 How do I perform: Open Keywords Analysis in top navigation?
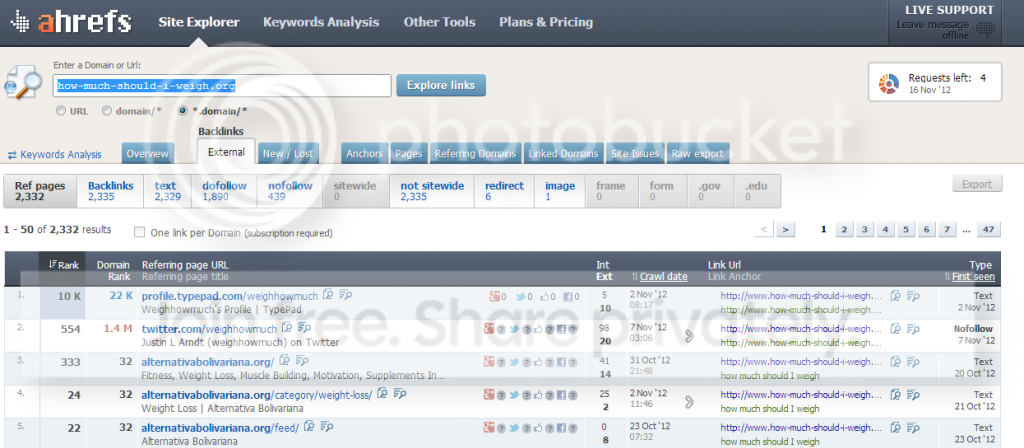(x=321, y=22)
